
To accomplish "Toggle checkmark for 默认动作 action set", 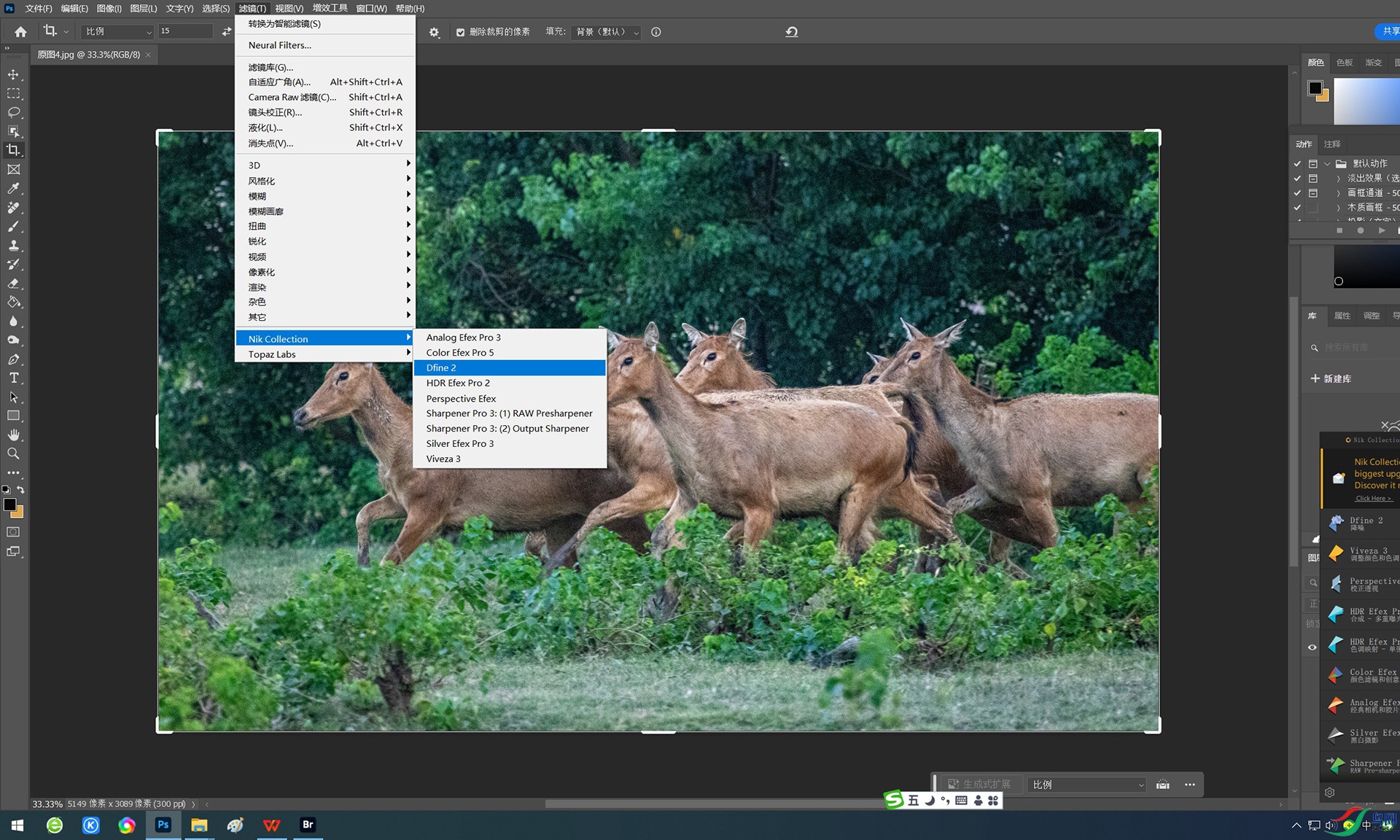I will coord(1297,163).
